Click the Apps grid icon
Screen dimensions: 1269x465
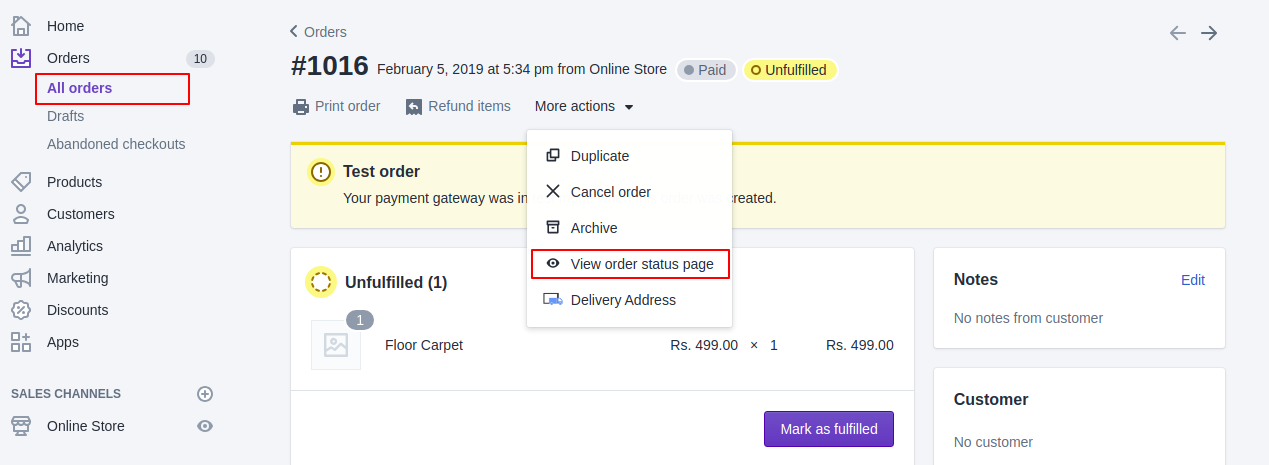click(x=21, y=342)
